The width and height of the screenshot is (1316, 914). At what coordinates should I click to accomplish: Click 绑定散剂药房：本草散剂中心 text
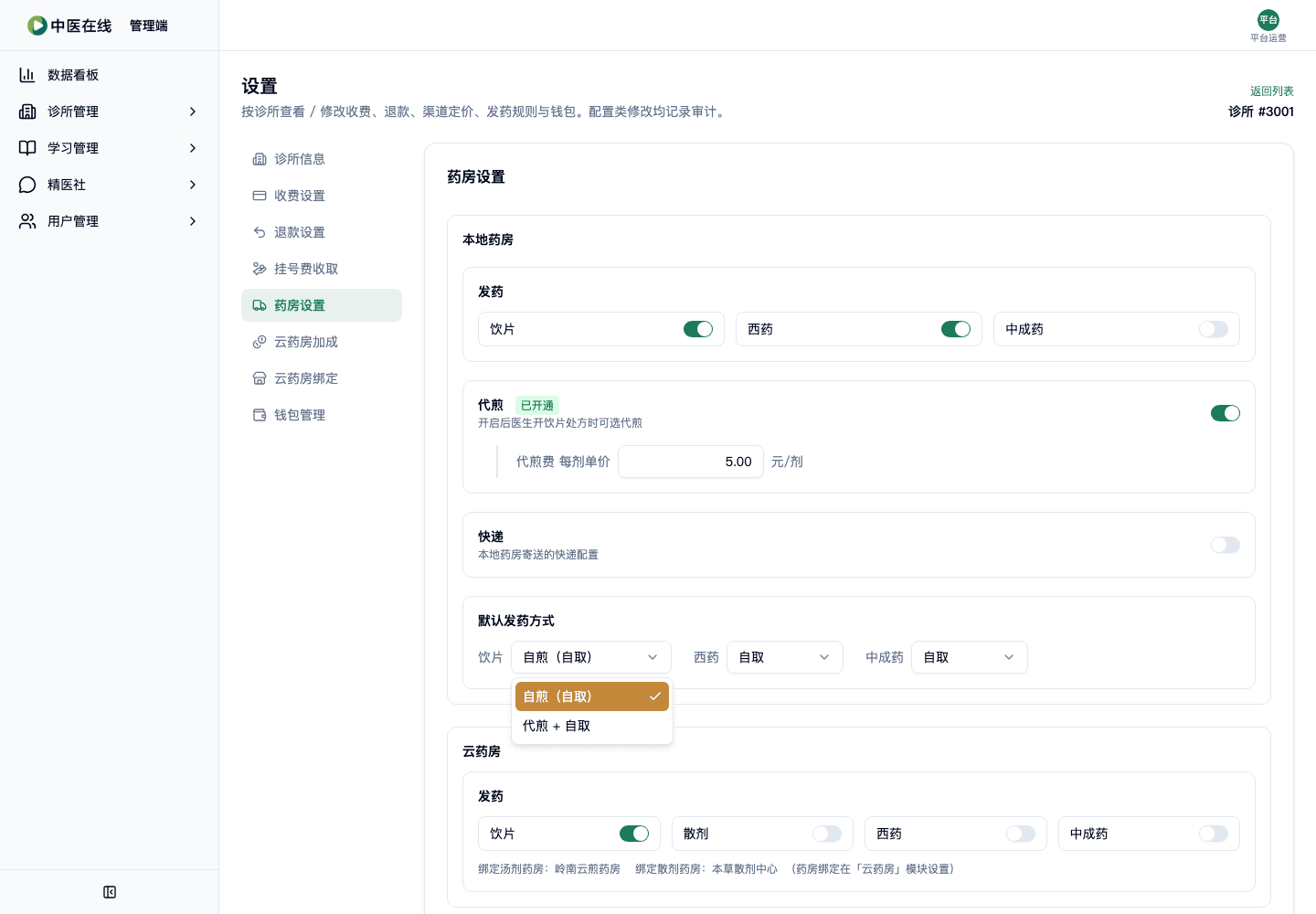[706, 869]
